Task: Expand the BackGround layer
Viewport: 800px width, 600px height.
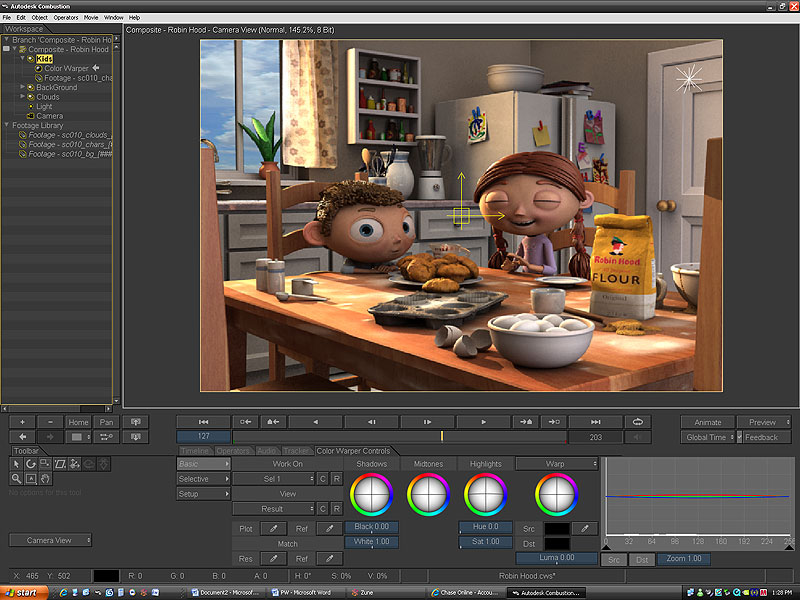Action: 22,87
